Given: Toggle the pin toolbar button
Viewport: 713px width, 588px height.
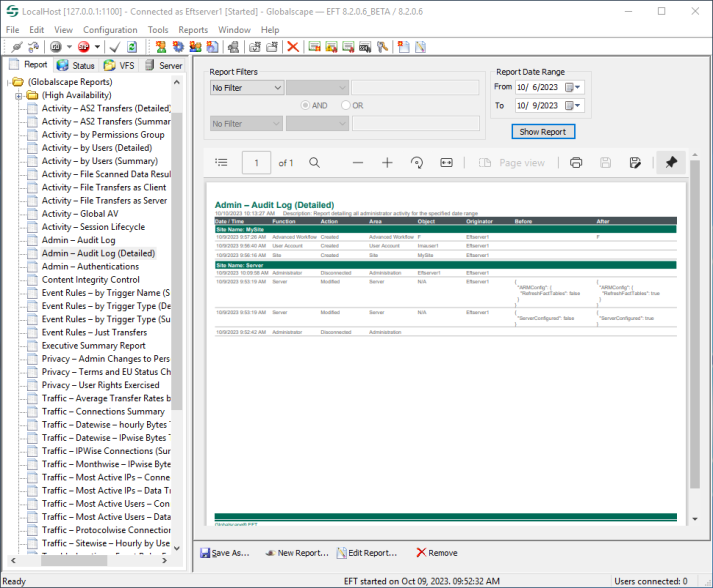Looking at the screenshot, I should pyautogui.click(x=671, y=162).
